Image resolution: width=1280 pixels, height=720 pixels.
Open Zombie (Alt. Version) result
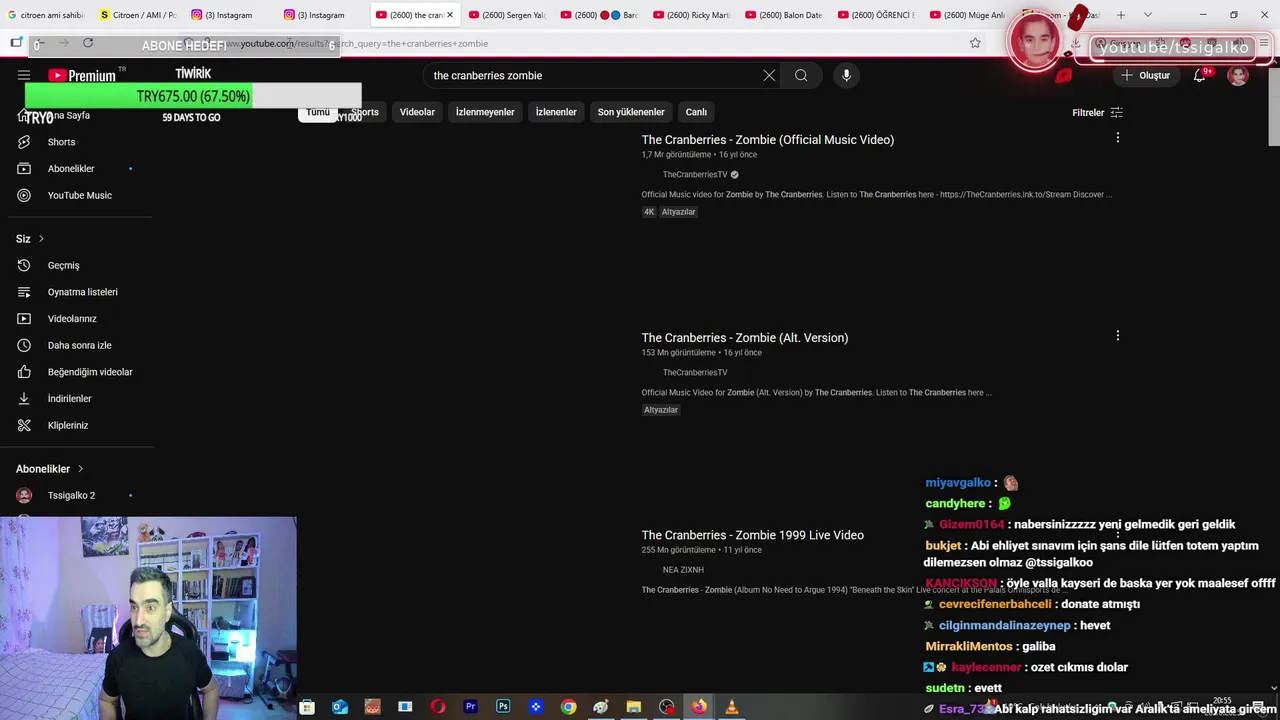pos(745,338)
